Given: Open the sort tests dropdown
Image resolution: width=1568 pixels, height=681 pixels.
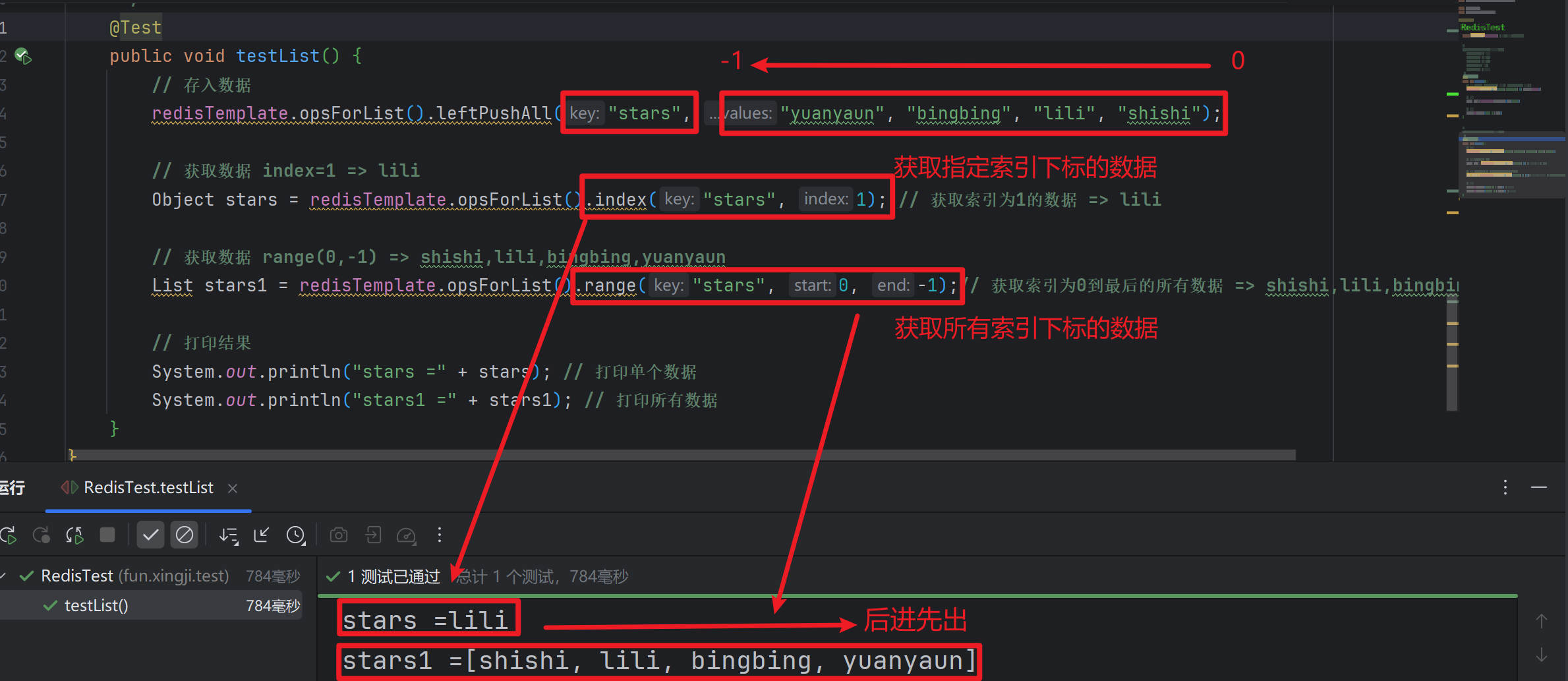Looking at the screenshot, I should 229,535.
